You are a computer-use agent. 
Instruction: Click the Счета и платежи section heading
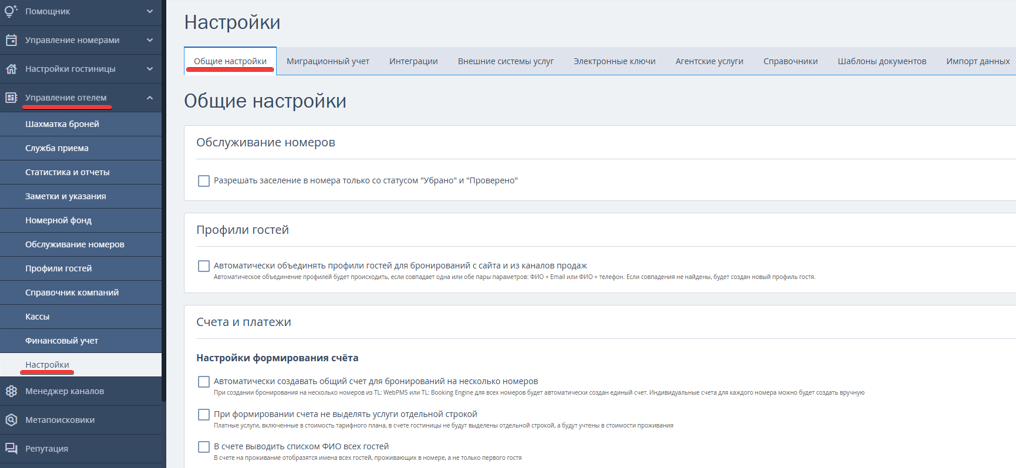pos(244,322)
